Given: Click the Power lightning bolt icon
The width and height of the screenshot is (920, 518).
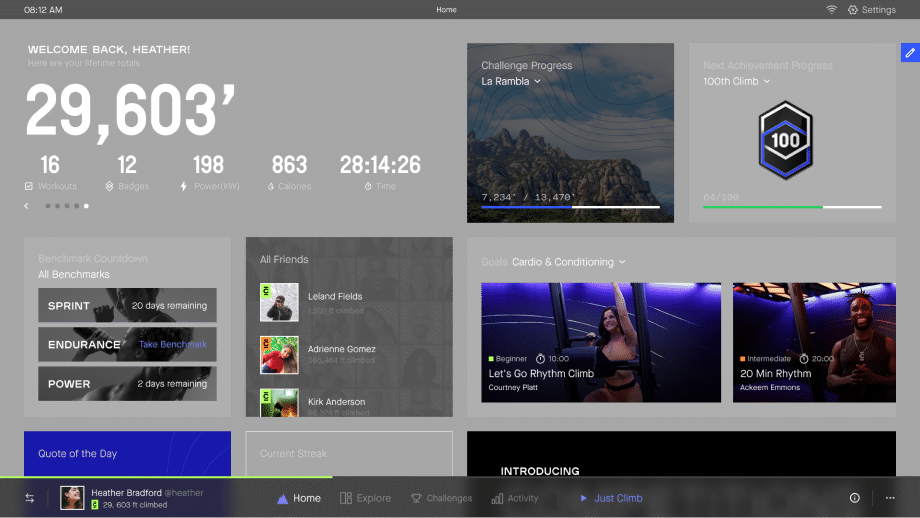Looking at the screenshot, I should (184, 186).
